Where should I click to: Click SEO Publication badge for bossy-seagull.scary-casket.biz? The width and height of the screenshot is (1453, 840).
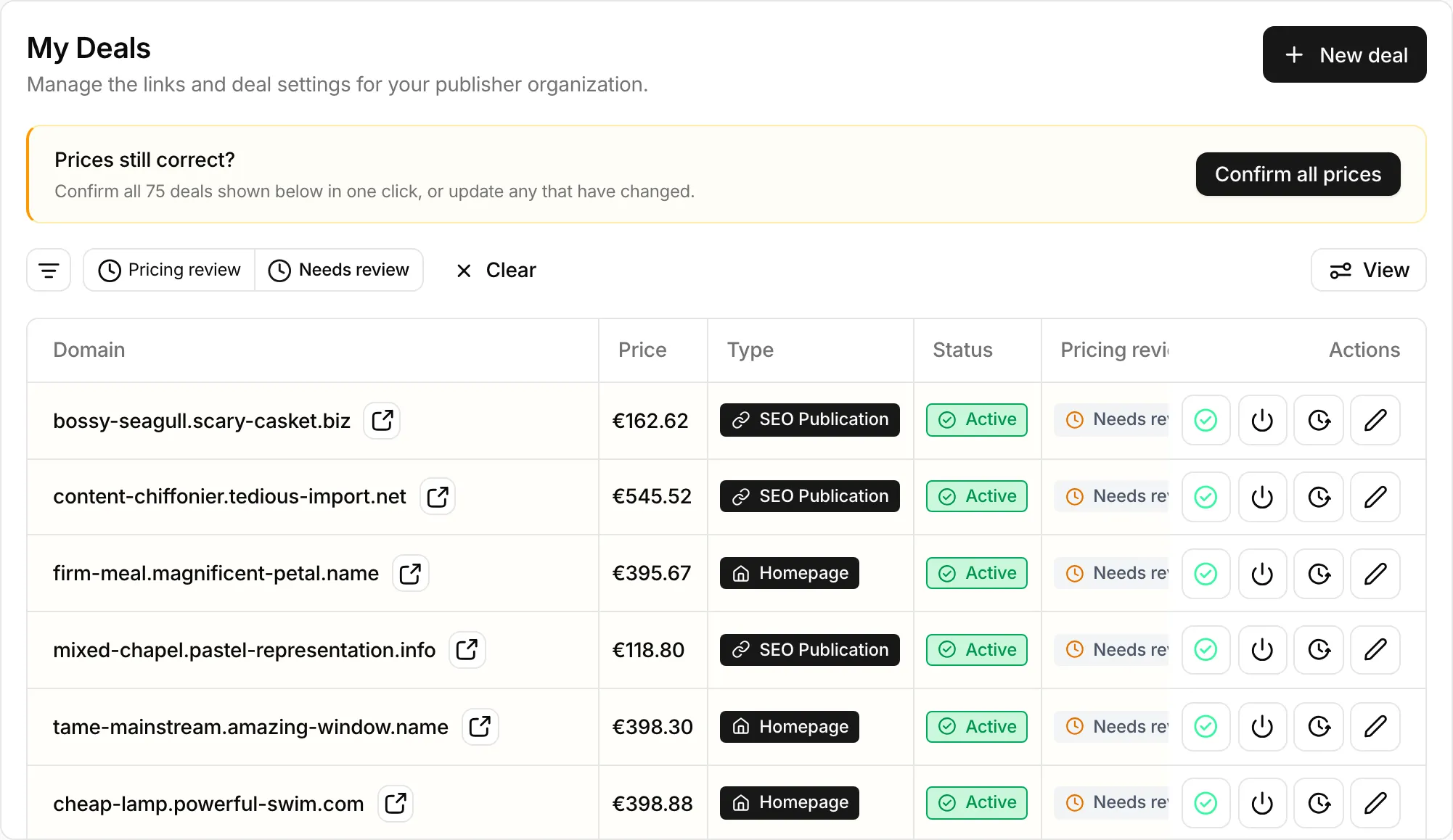point(809,419)
